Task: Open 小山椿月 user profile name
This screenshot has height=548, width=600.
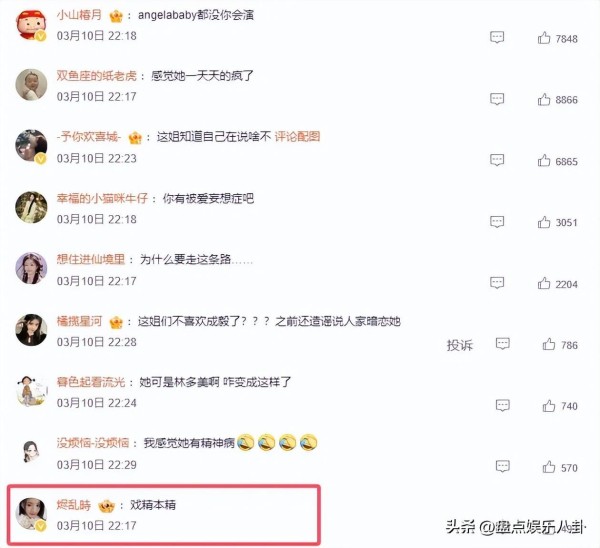Action: tap(79, 15)
